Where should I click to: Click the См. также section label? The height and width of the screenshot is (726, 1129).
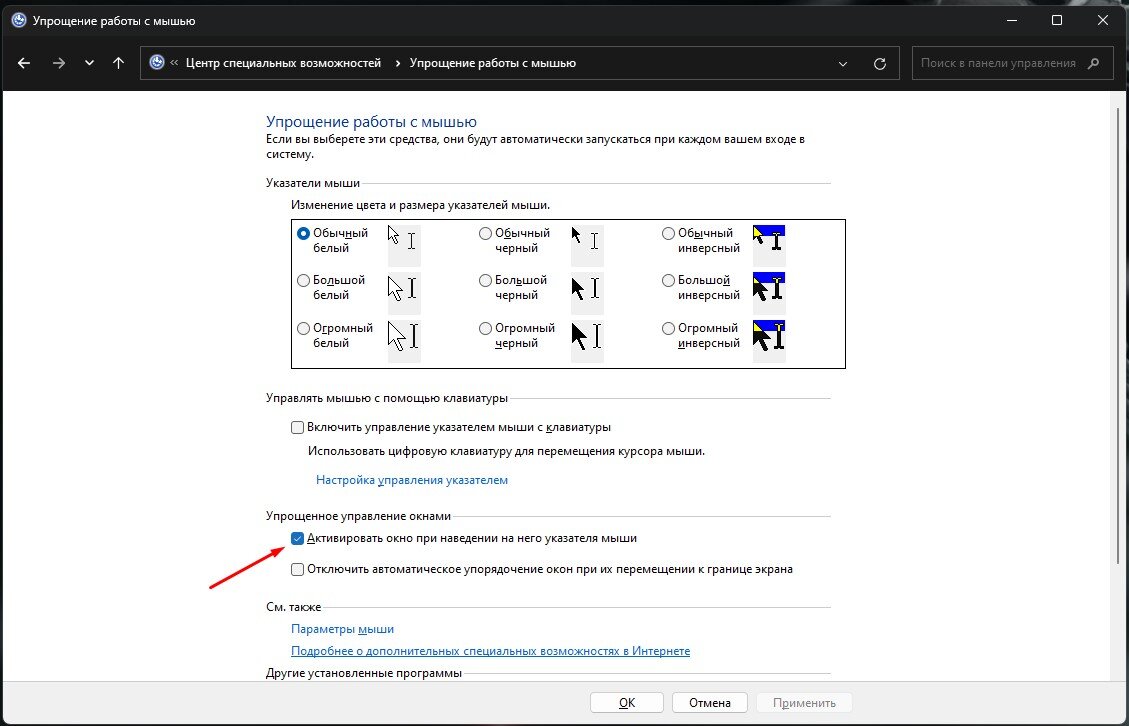(x=294, y=607)
